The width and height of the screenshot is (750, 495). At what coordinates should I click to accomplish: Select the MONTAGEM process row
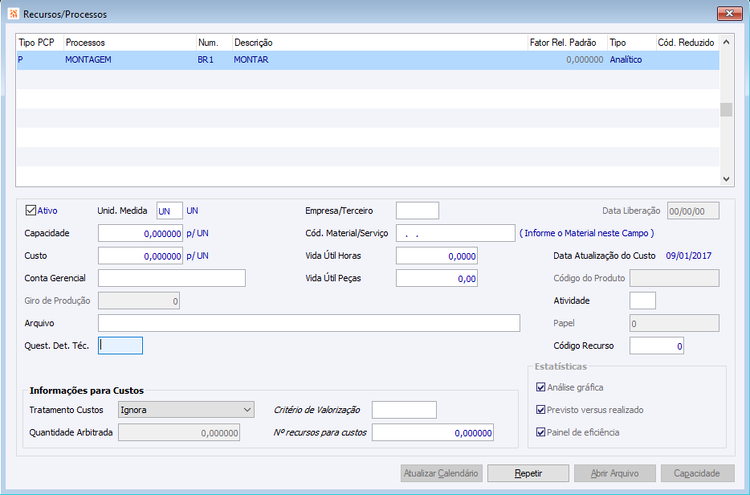tap(367, 60)
